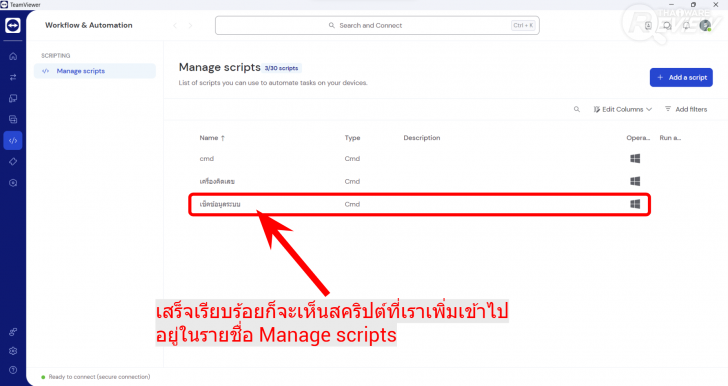This screenshot has width=728, height=386.
Task: Select the script named cmd
Action: (x=207, y=158)
